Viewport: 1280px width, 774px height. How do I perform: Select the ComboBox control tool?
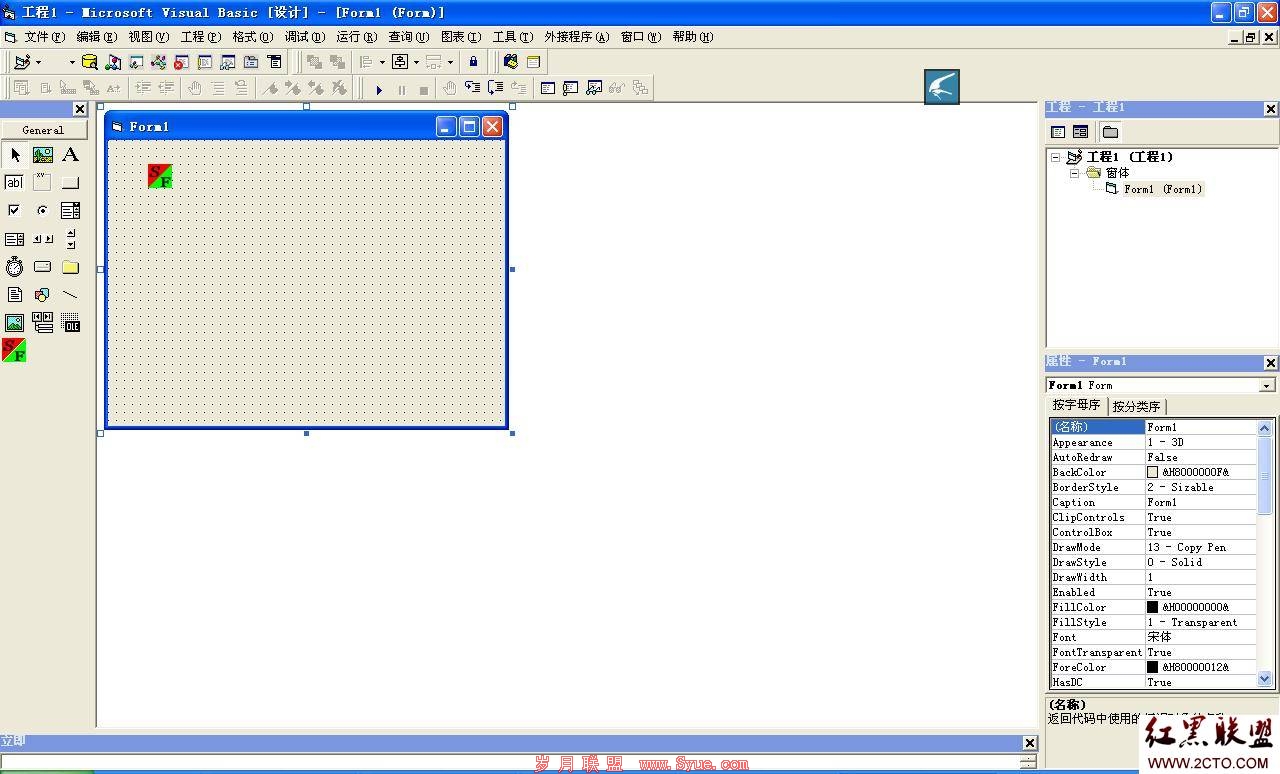click(70, 211)
